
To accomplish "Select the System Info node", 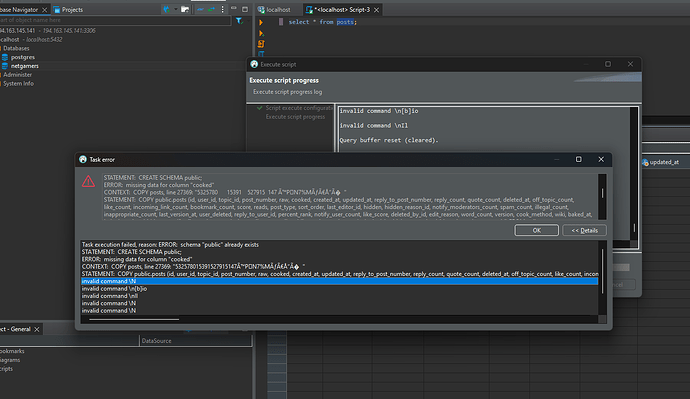I will (x=18, y=84).
